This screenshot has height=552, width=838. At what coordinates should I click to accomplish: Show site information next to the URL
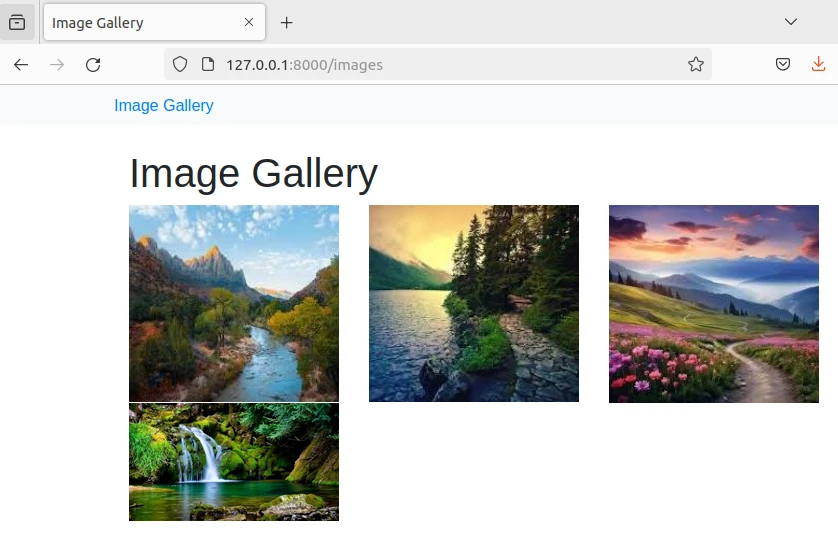point(208,65)
